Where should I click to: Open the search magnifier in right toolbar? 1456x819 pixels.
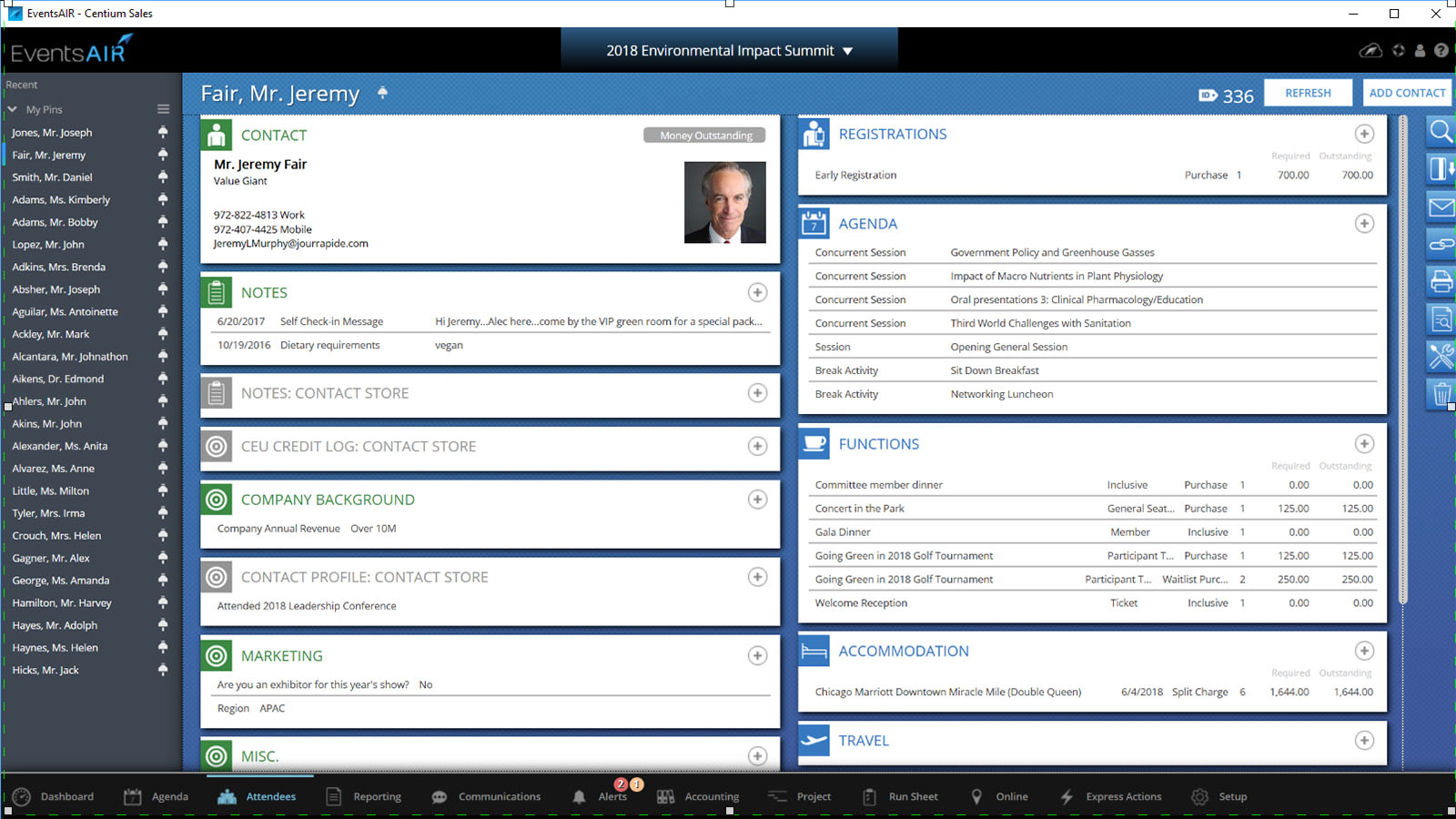point(1441,132)
